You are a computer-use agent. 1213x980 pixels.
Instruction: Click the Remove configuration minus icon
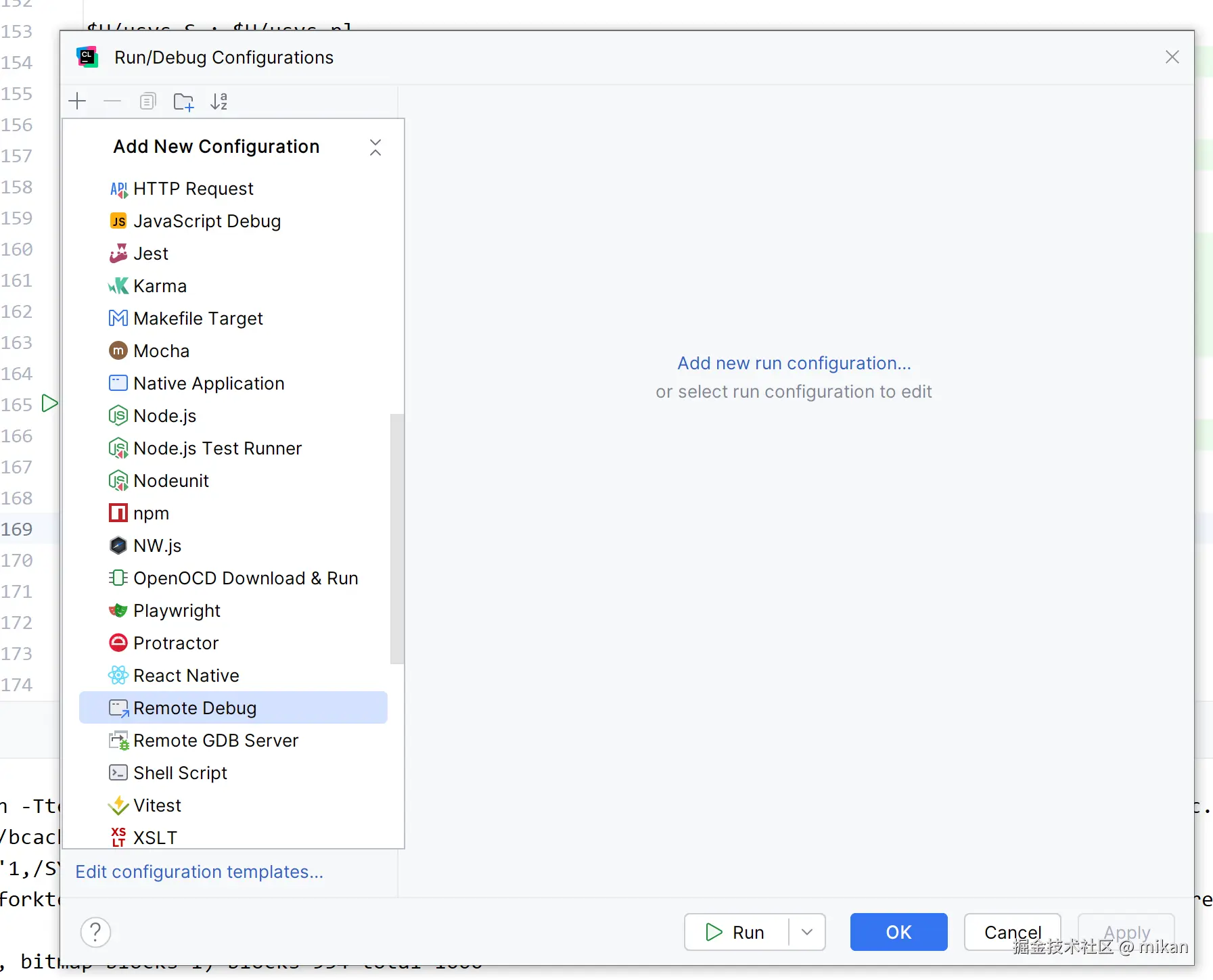pos(112,101)
